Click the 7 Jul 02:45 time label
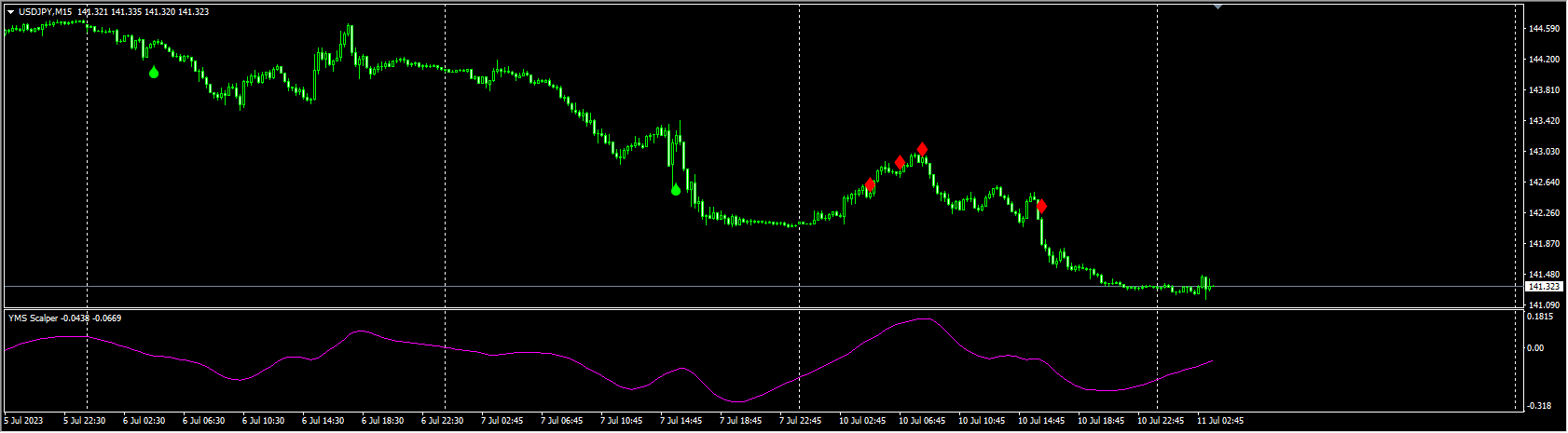Viewport: 1568px width, 433px height. coord(502,421)
